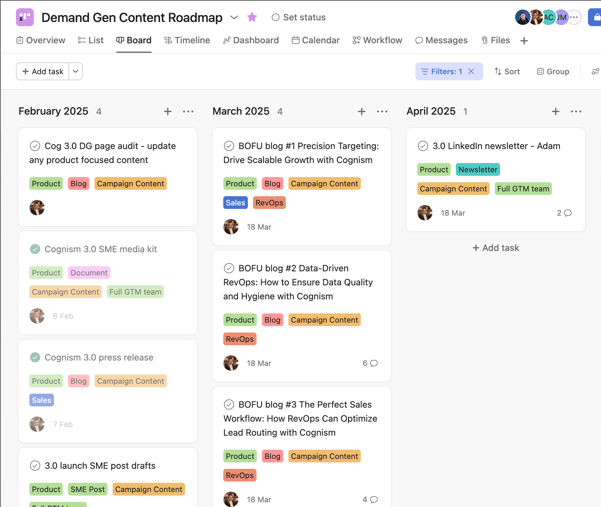Click RevOps tag on BOFU blog #2 card

(x=240, y=339)
